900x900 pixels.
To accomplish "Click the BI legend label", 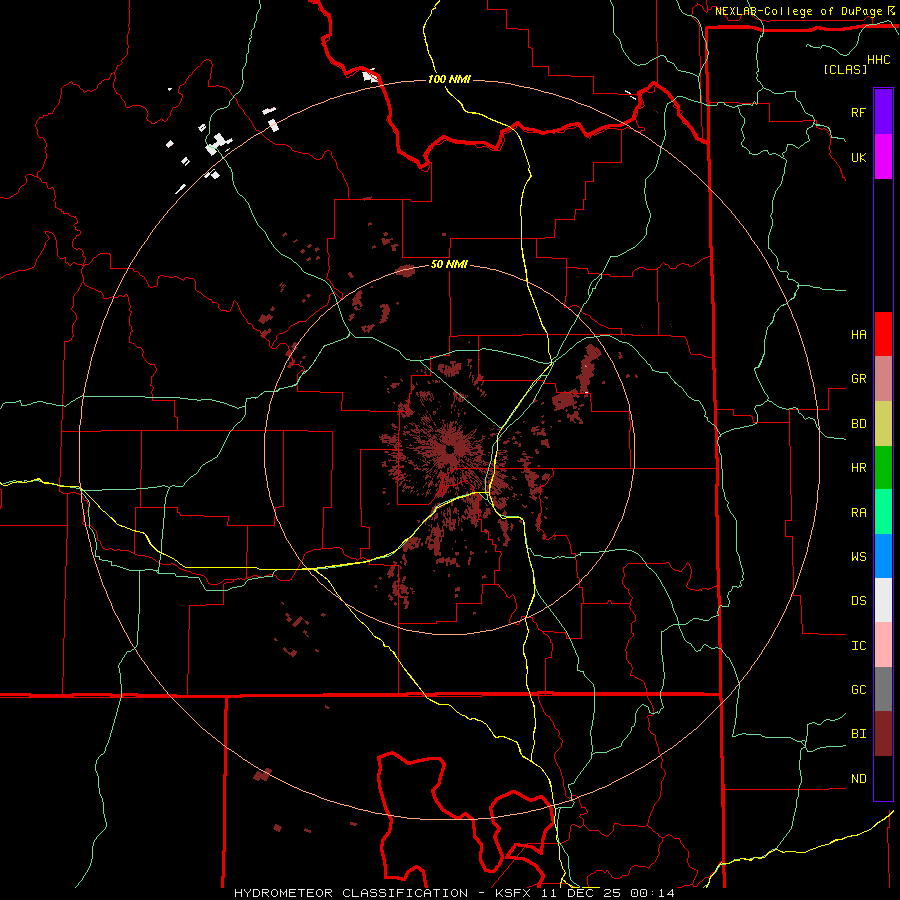I will pos(858,734).
